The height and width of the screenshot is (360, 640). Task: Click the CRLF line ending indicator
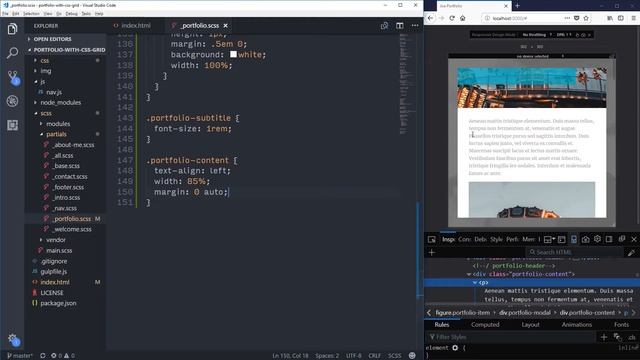coord(374,356)
